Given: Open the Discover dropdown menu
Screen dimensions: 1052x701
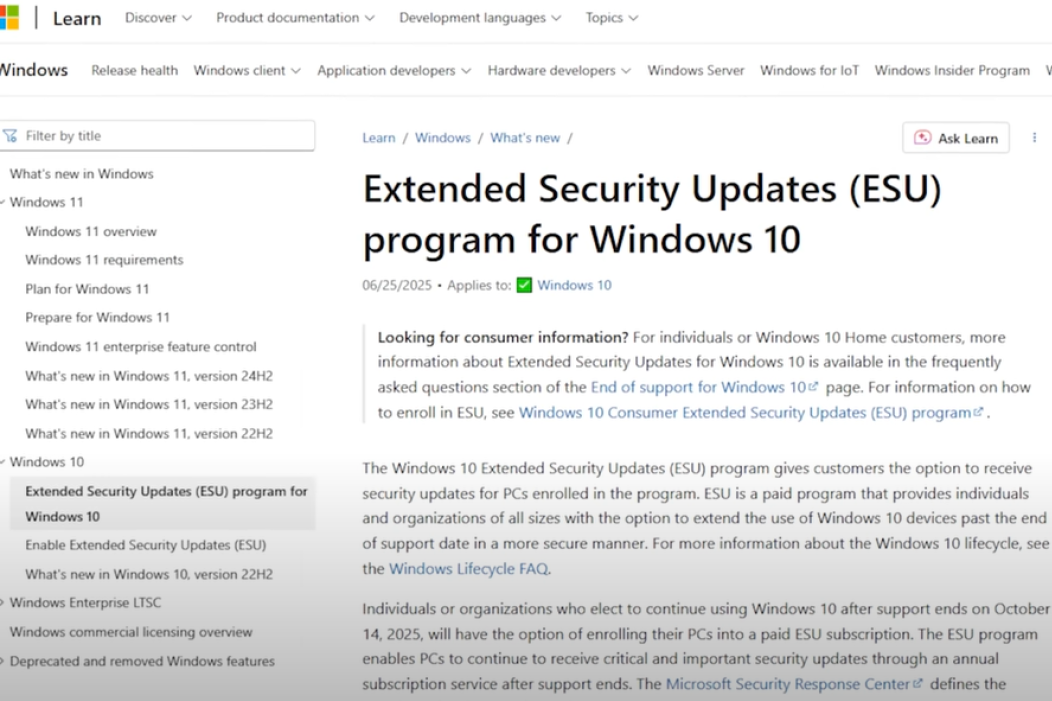Looking at the screenshot, I should 158,18.
